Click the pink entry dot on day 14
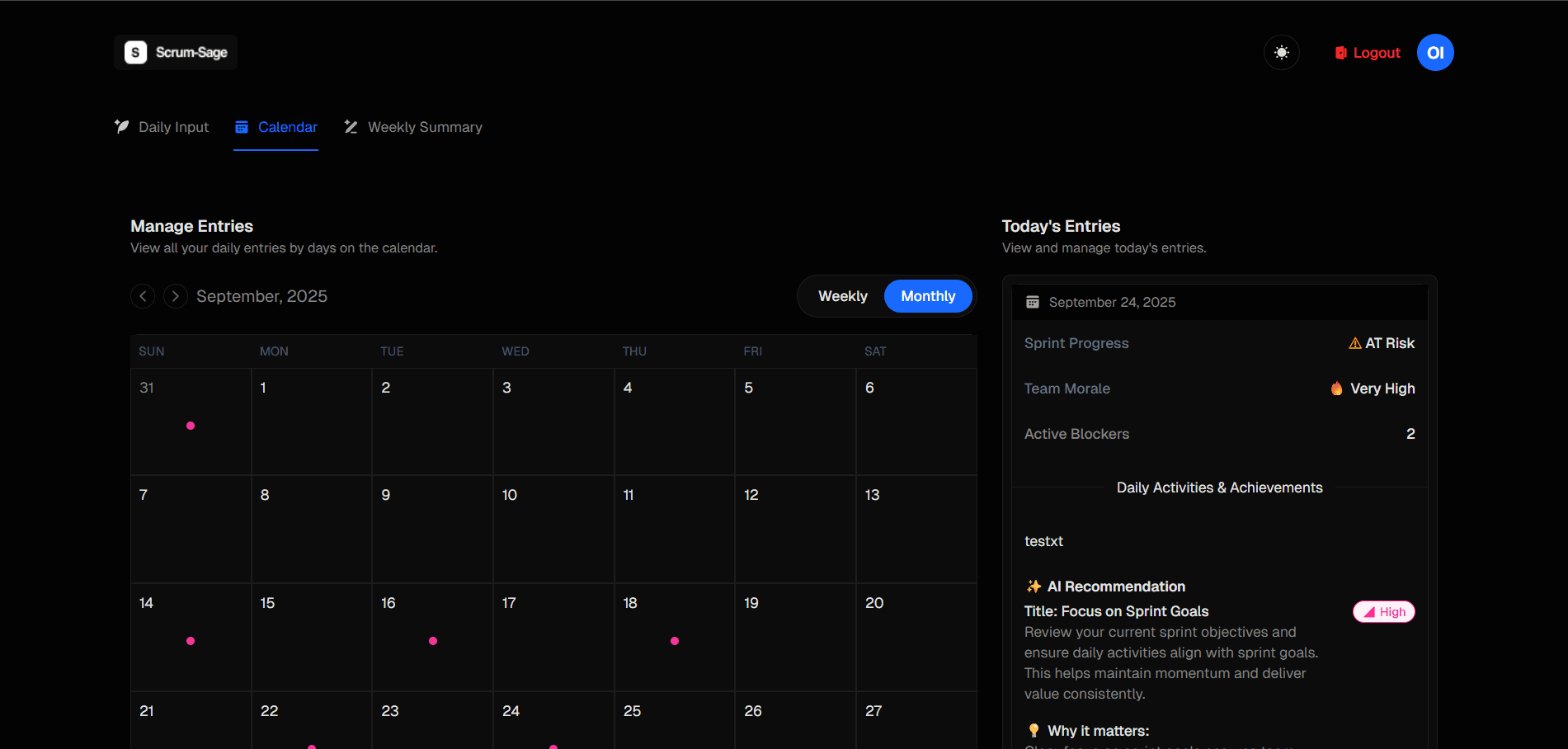Screen dimensions: 1568x749 191,641
